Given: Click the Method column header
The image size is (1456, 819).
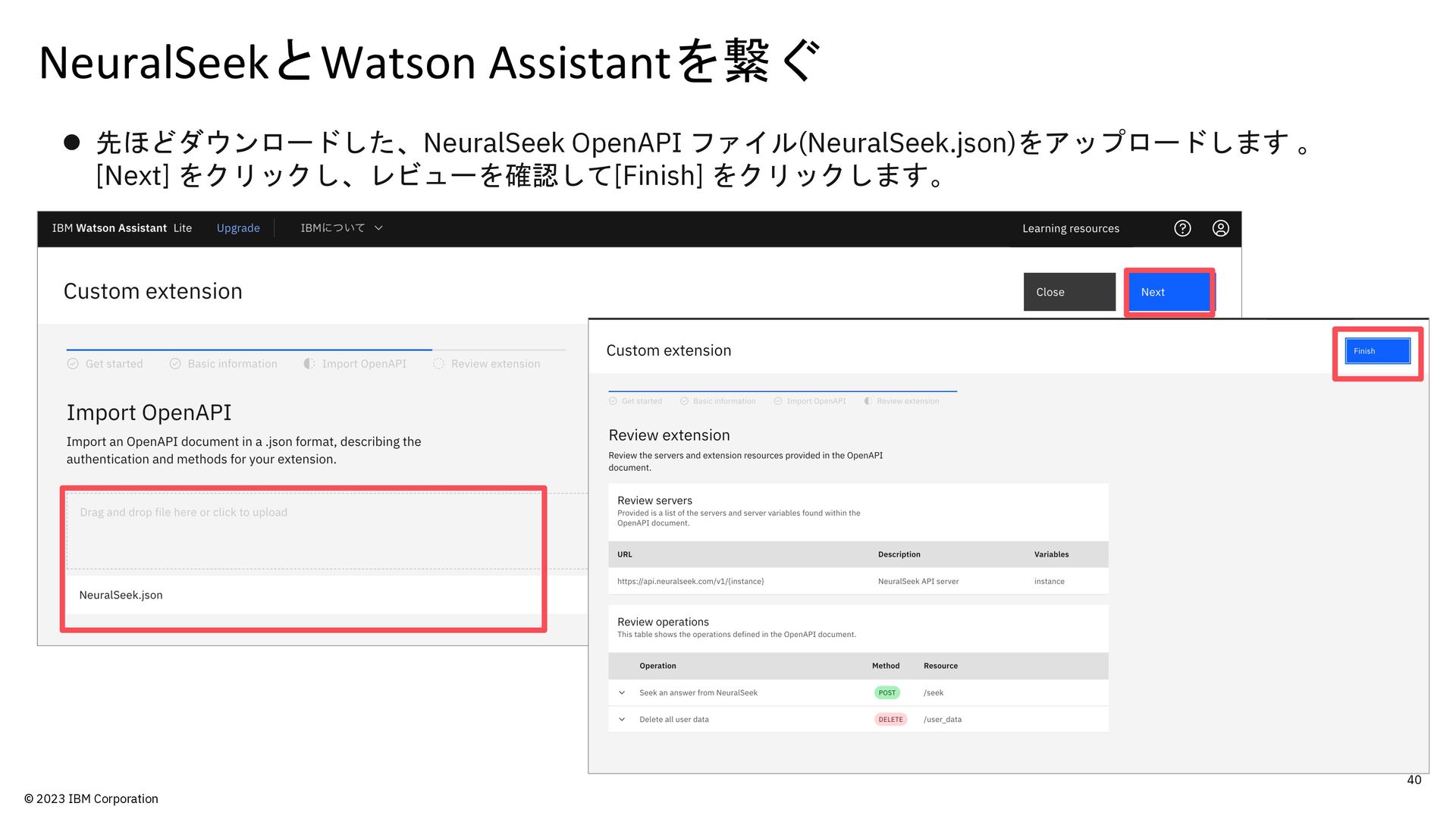Looking at the screenshot, I should pyautogui.click(x=886, y=666).
